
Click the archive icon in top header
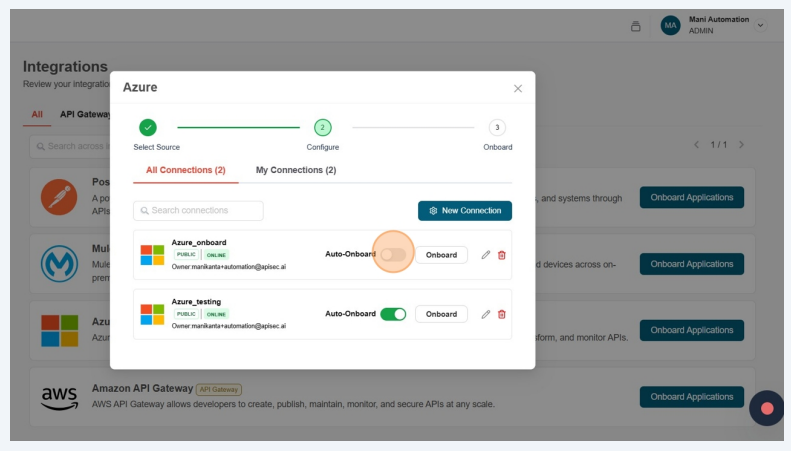click(x=635, y=26)
